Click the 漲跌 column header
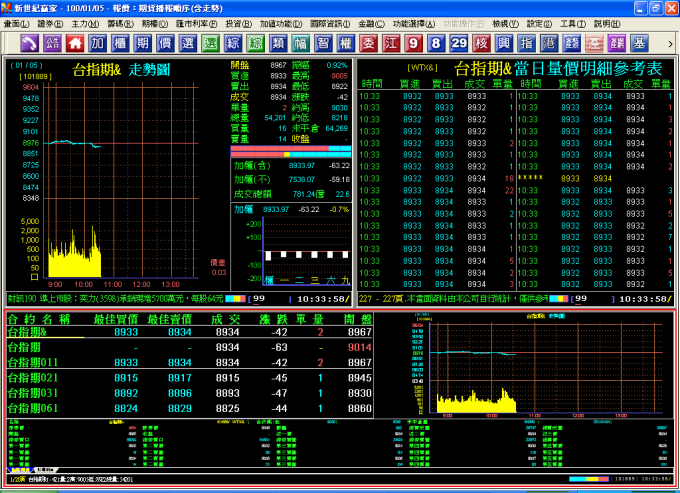This screenshot has width=680, height=493. (x=271, y=319)
